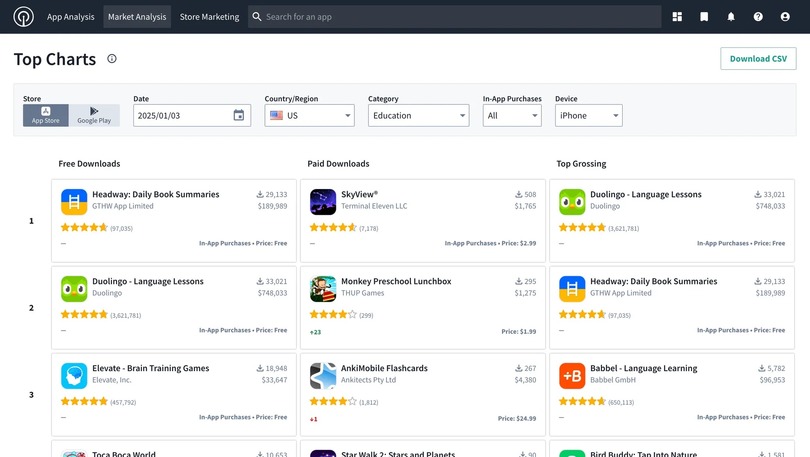Click the $96,953 revenue value on Babbel
The height and width of the screenshot is (457, 810).
point(772,380)
